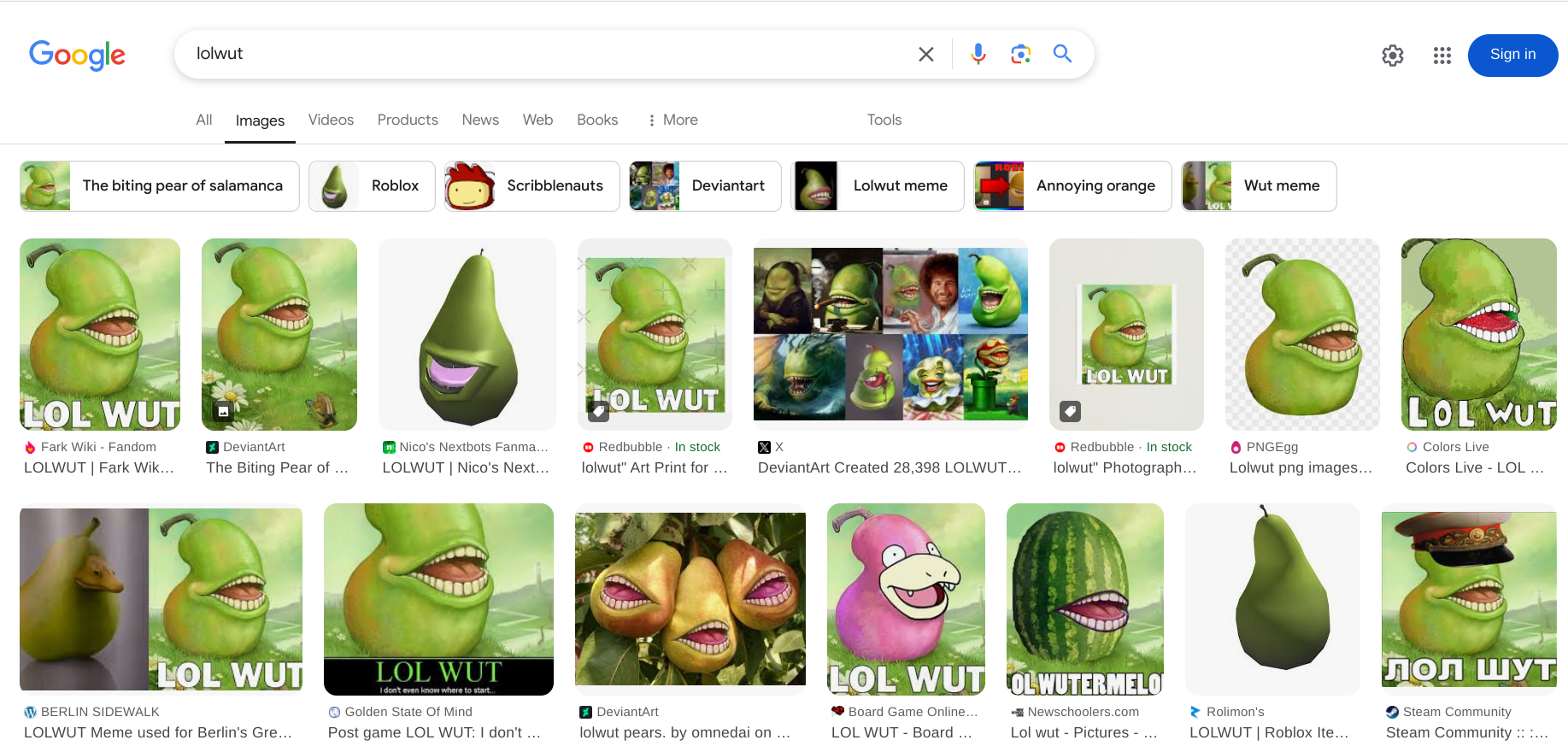Click 'LOLWUT | Nico's Next...' link
Image resolution: width=1568 pixels, height=746 pixels.
466,467
